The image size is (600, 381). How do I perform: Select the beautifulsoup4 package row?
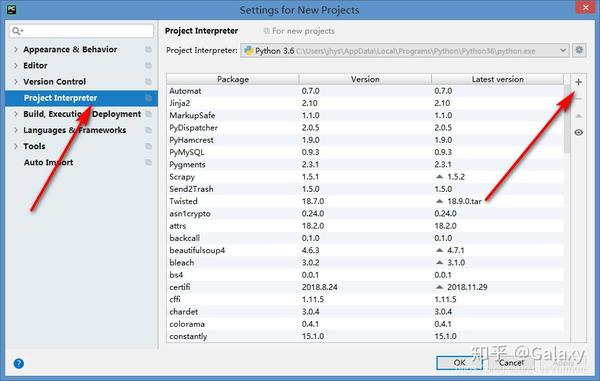(x=365, y=250)
